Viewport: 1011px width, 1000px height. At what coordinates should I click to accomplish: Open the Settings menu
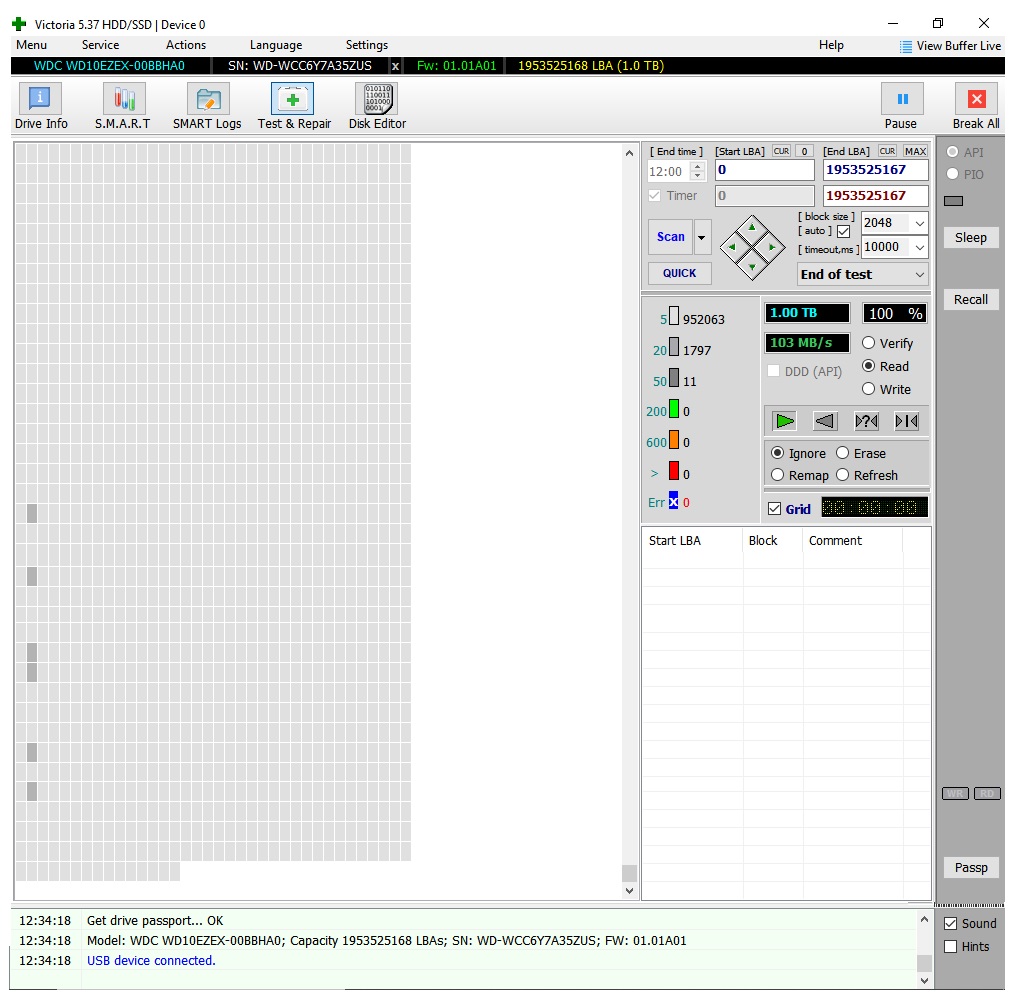367,45
